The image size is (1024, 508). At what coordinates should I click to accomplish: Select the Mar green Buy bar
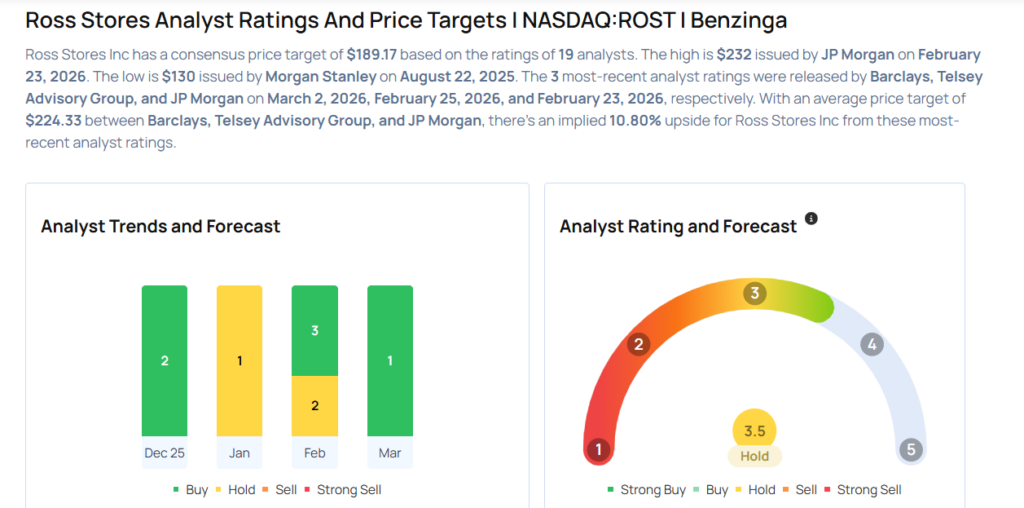pyautogui.click(x=390, y=360)
